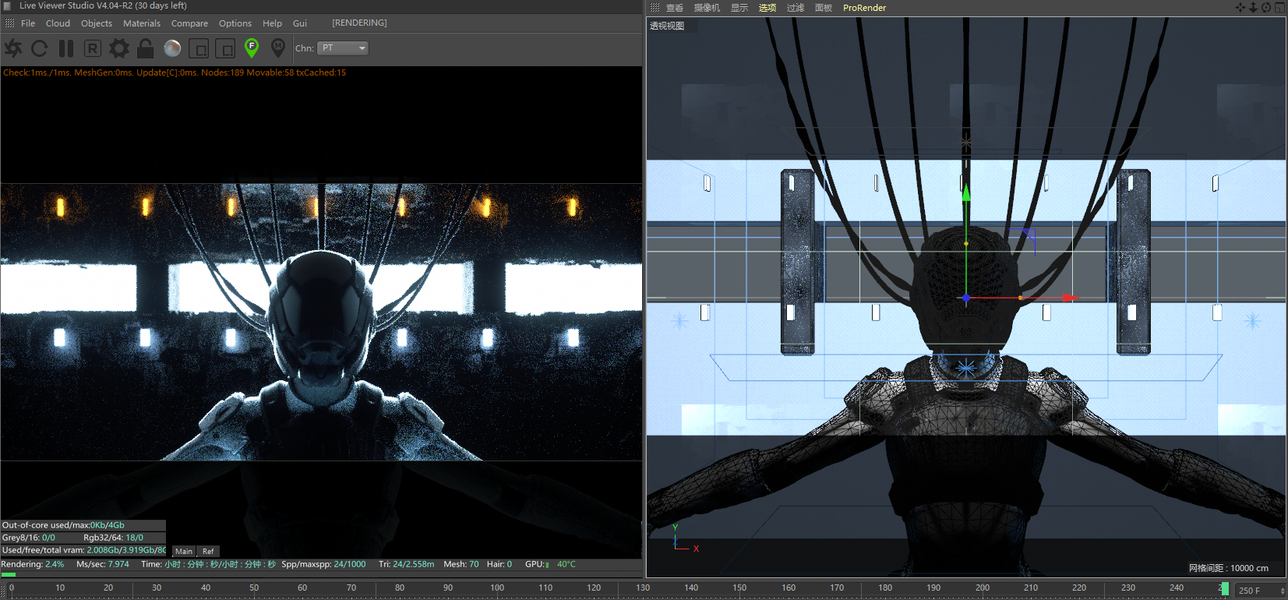Click the Spp/maxspp 24/1000 status text

324,564
